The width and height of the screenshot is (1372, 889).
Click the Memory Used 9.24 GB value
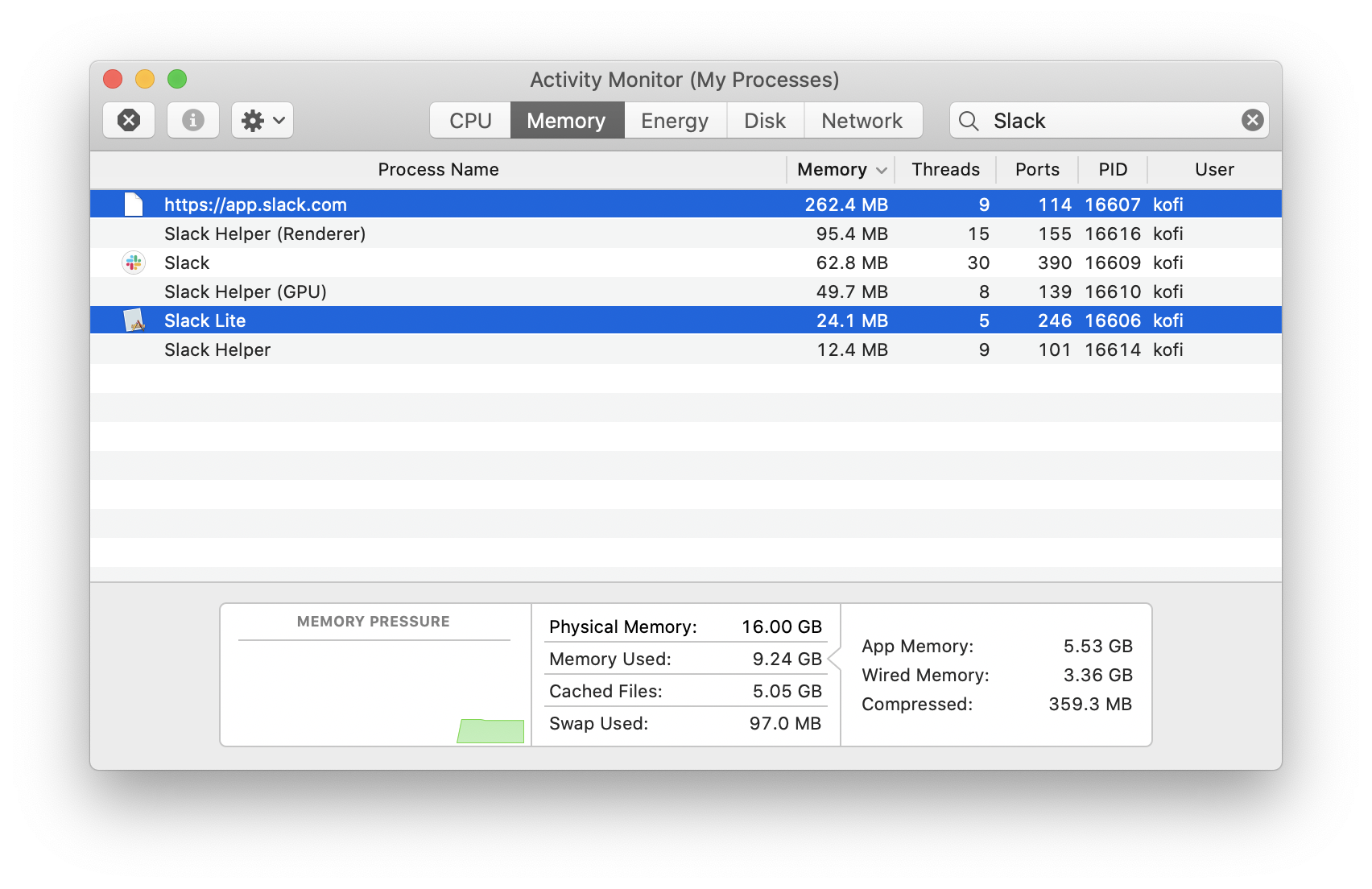[x=787, y=659]
